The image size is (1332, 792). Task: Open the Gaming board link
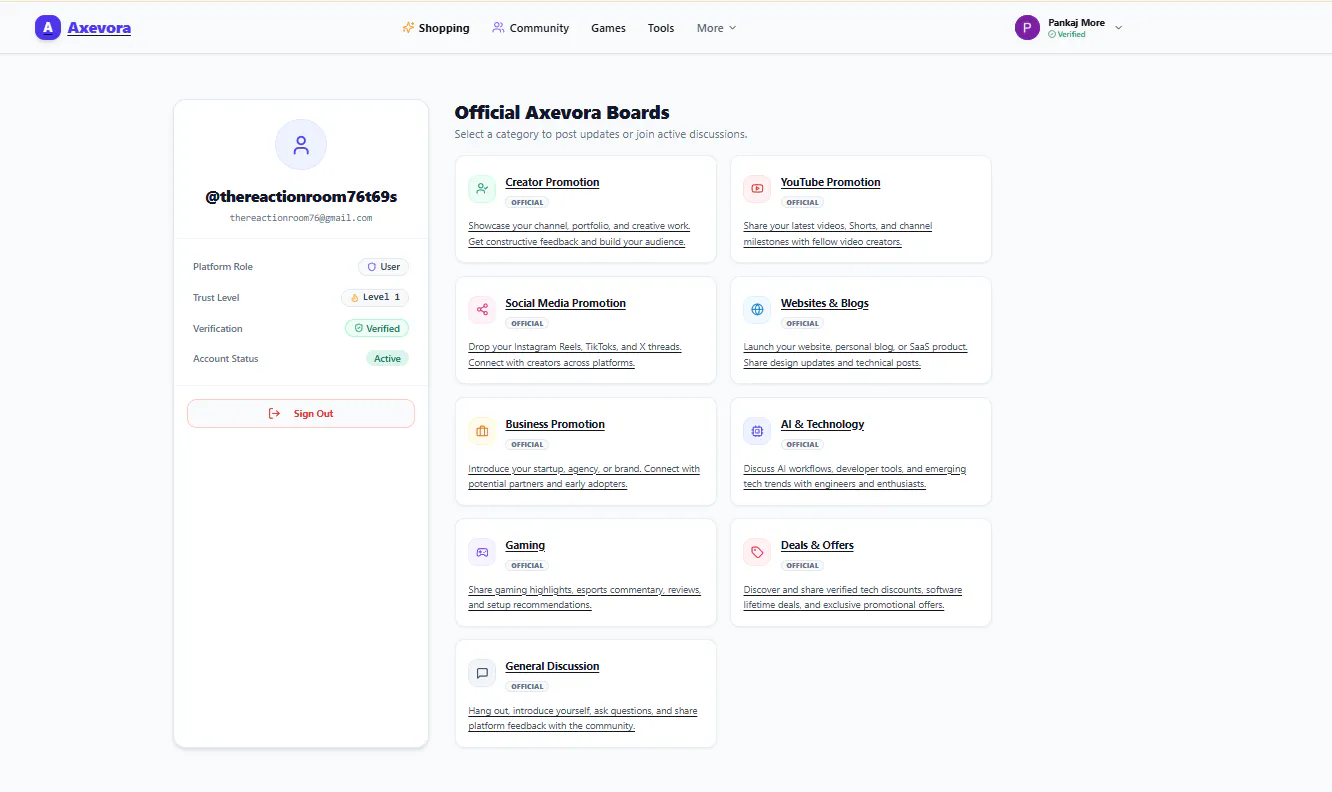pyautogui.click(x=525, y=545)
